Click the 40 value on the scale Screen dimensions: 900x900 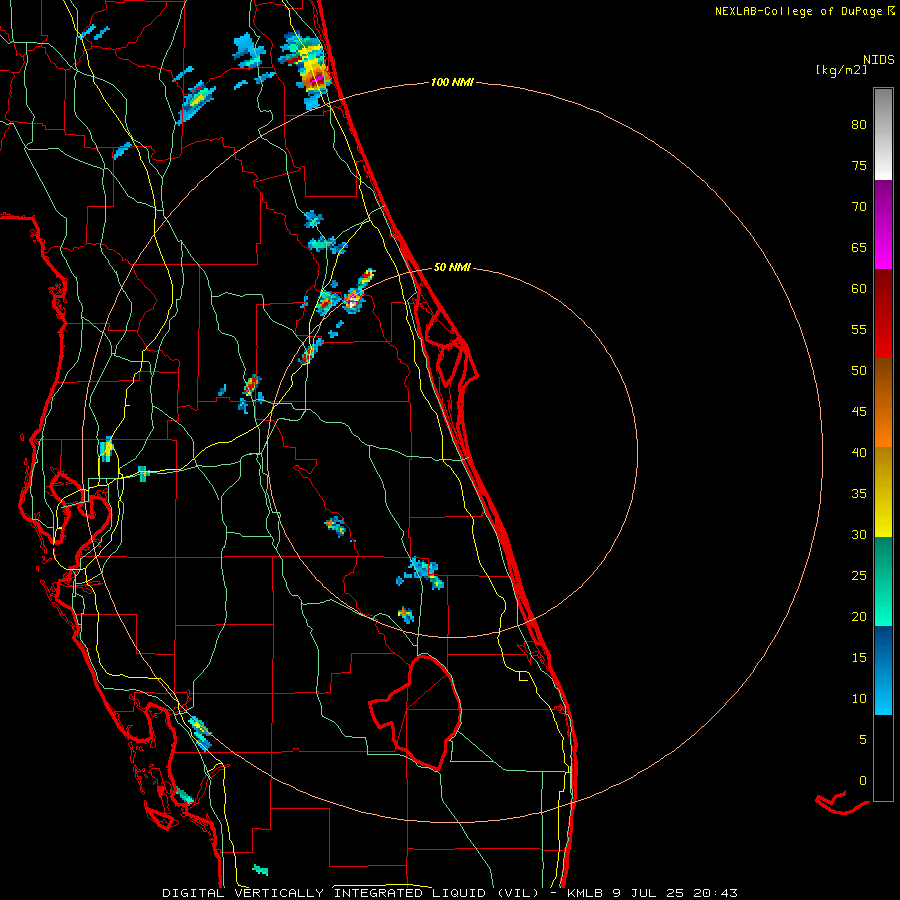859,452
